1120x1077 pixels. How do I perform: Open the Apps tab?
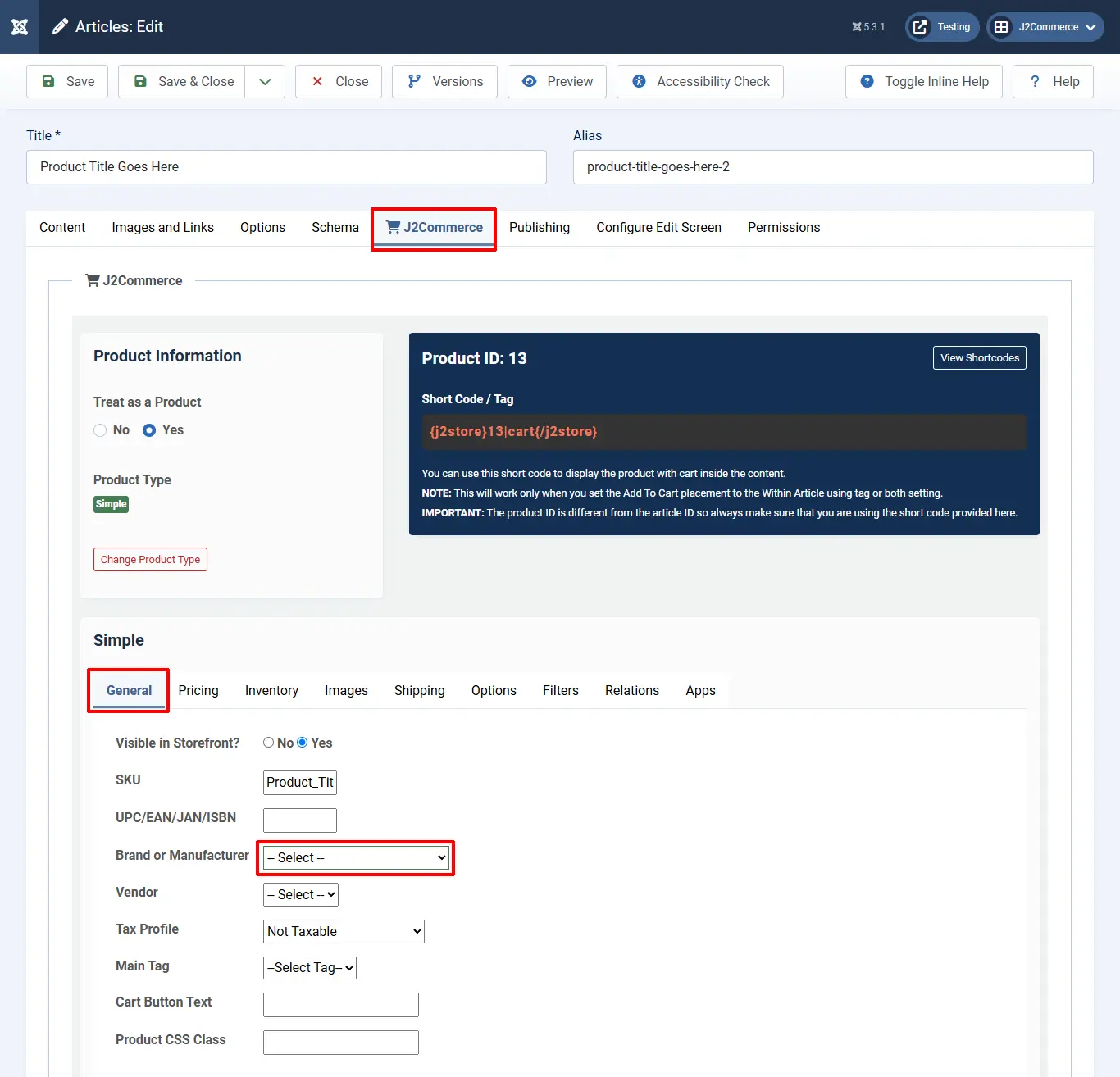[x=701, y=691]
